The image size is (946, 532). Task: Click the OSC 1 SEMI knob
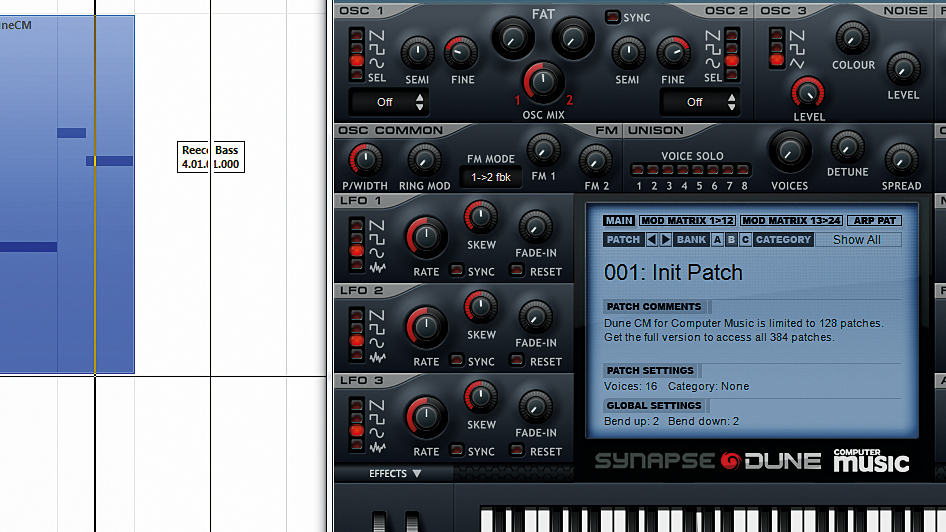[x=417, y=52]
